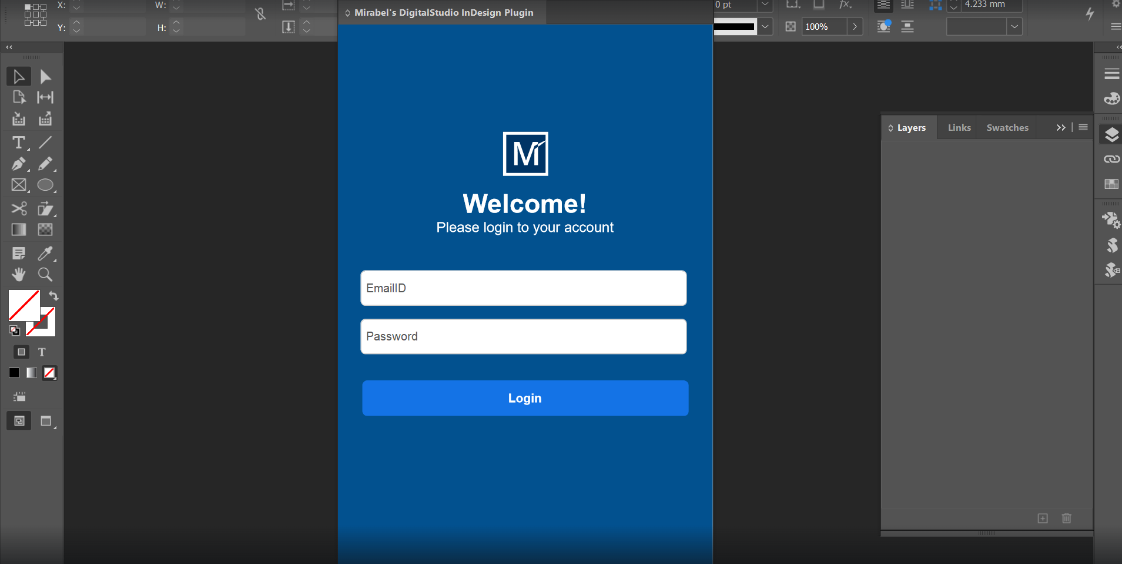This screenshot has width=1122, height=564.
Task: Select the Page tool
Action: [x=19, y=97]
